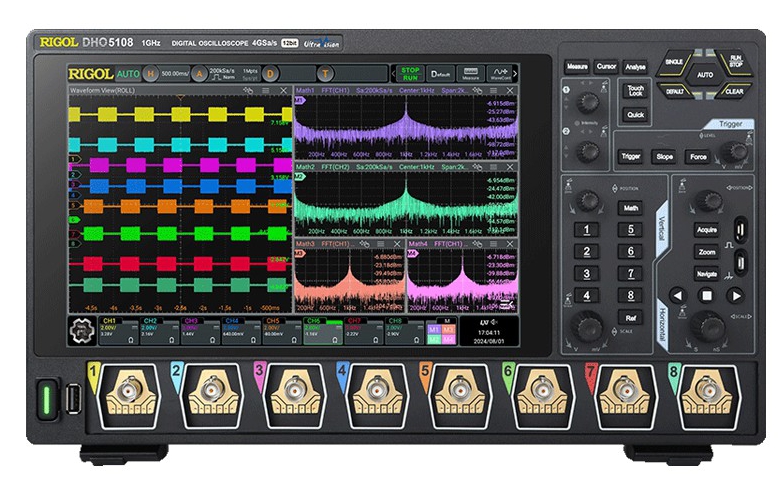Tap the hand gesture icon in Waveform View header
This screenshot has height=493, width=784.
tap(248, 90)
